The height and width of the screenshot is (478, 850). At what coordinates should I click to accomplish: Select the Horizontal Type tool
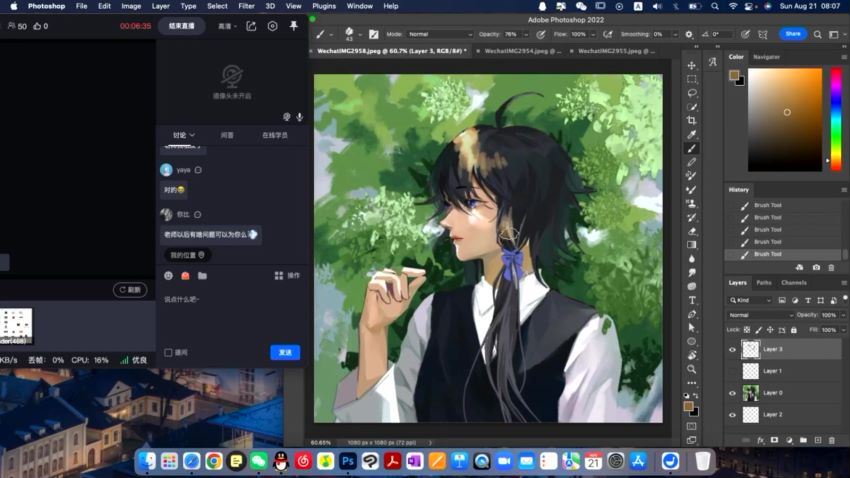pos(691,300)
